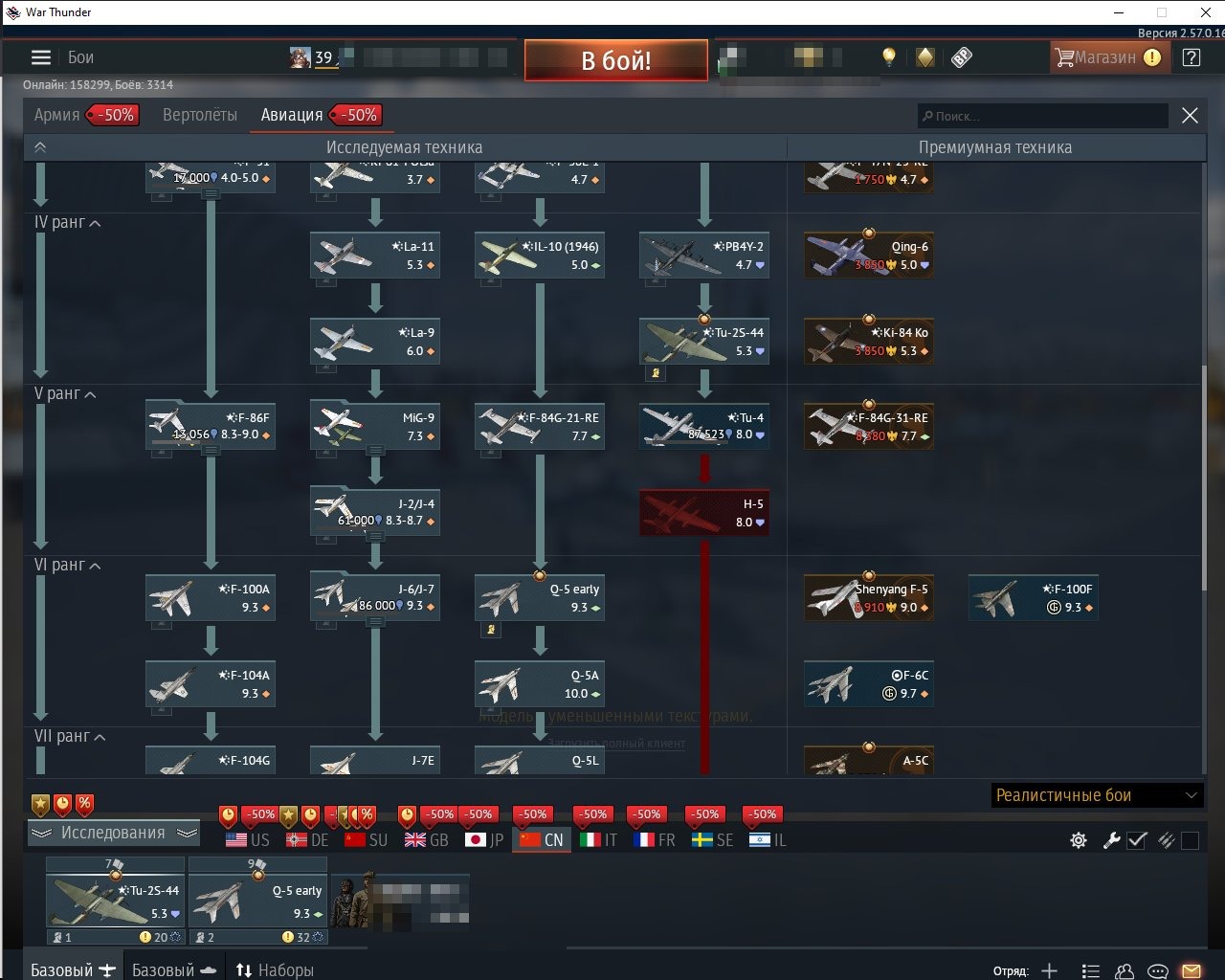Open the BP battle pass ticket icon
The width and height of the screenshot is (1225, 980).
click(x=962, y=57)
